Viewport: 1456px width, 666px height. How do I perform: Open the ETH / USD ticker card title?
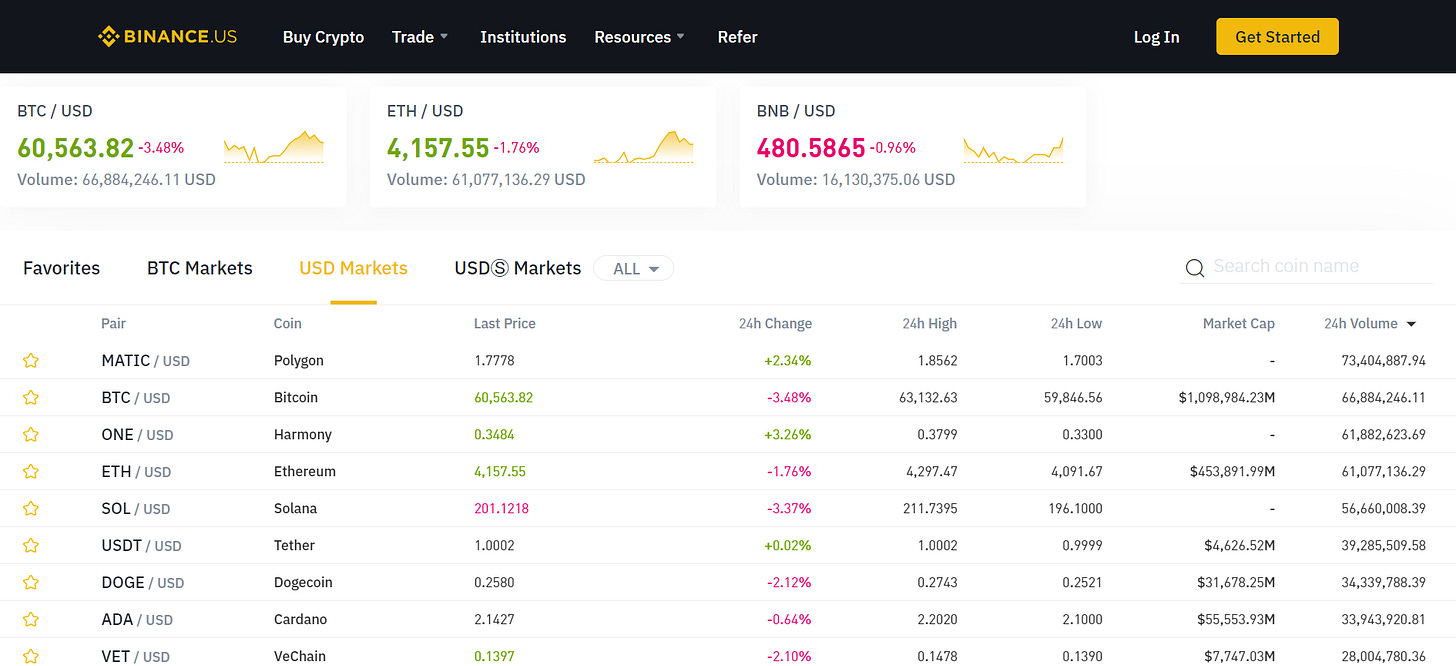pos(425,111)
